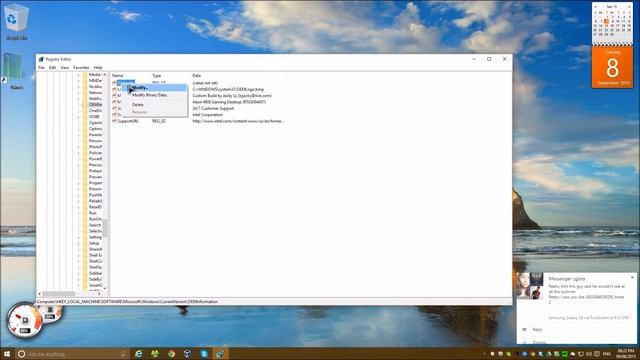640x360 pixels.
Task: Click the Windows Start button
Action: point(7,354)
